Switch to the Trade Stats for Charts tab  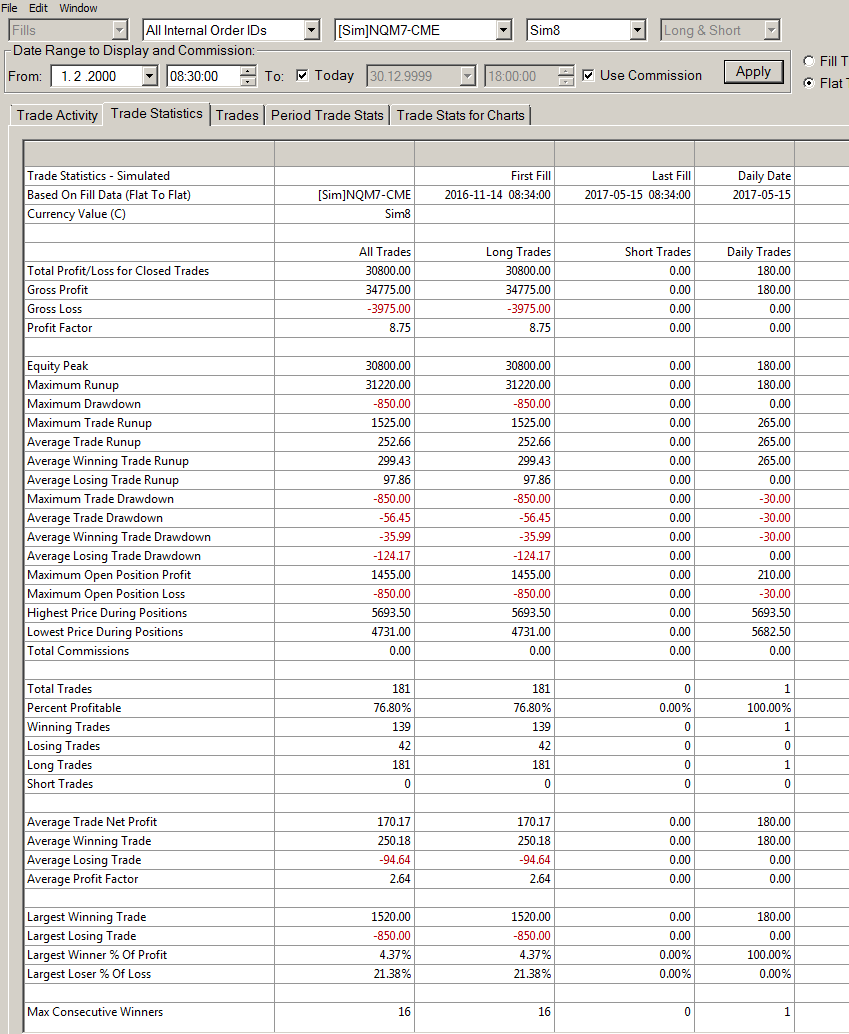tap(460, 115)
